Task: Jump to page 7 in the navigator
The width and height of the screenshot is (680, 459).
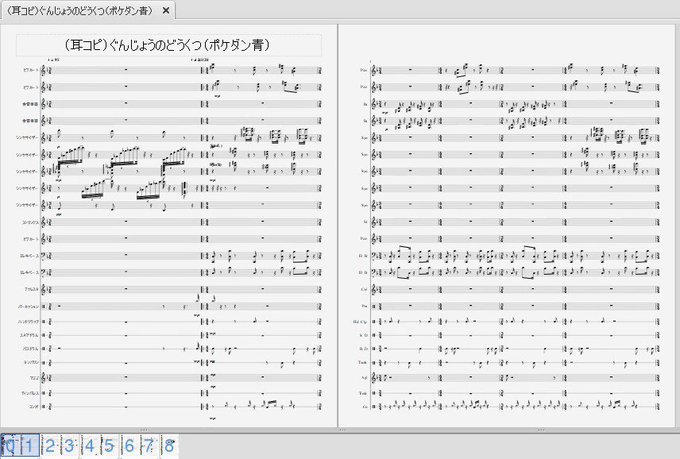Action: (x=149, y=446)
